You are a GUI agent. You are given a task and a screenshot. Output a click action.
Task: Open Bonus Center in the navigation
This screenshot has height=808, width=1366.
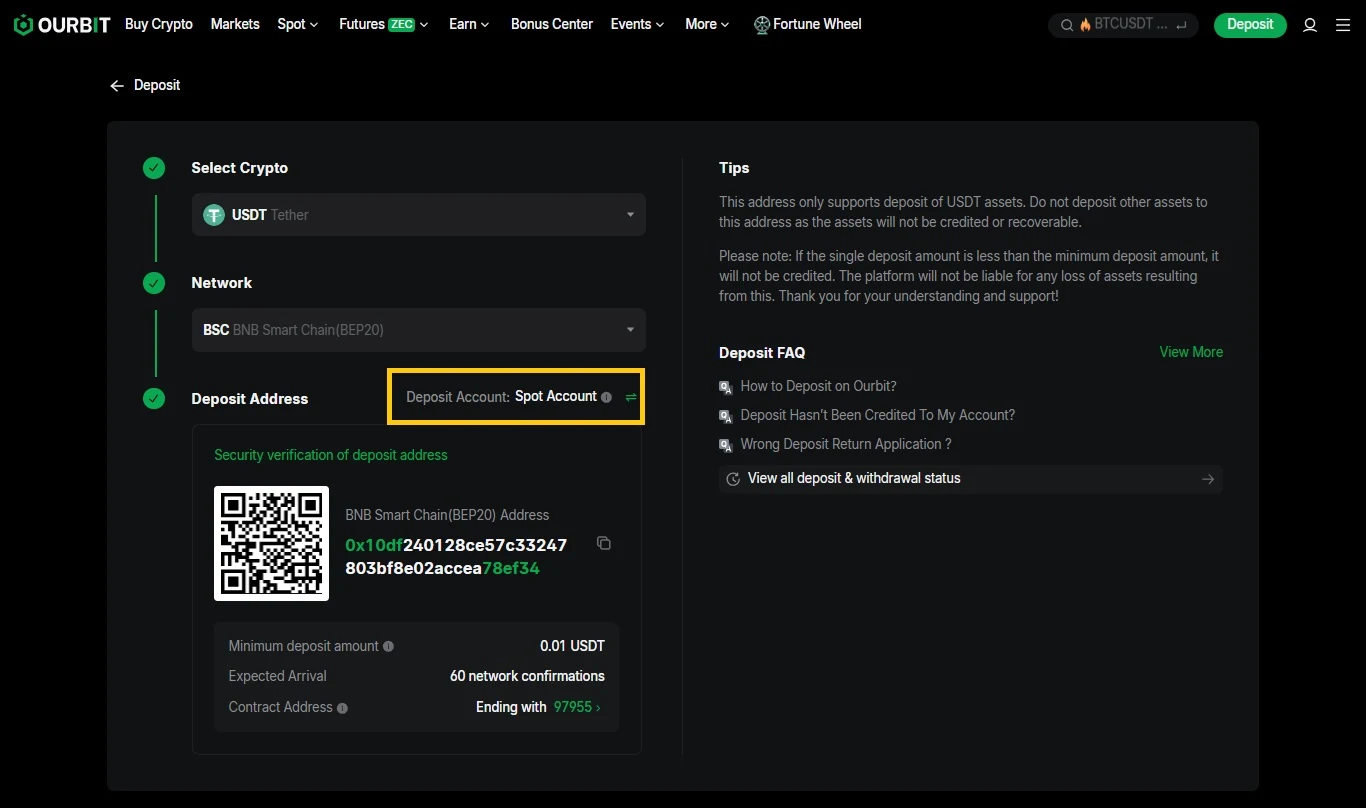[x=551, y=24]
